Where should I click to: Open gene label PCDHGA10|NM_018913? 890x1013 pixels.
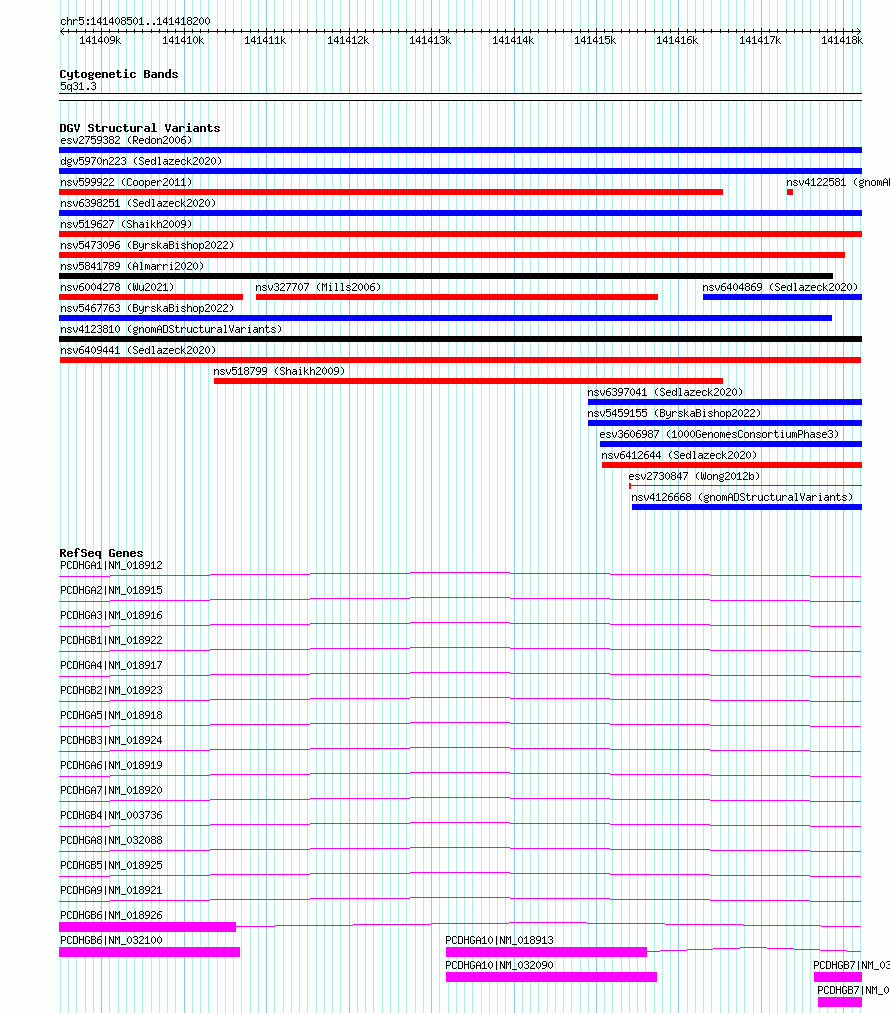(499, 941)
